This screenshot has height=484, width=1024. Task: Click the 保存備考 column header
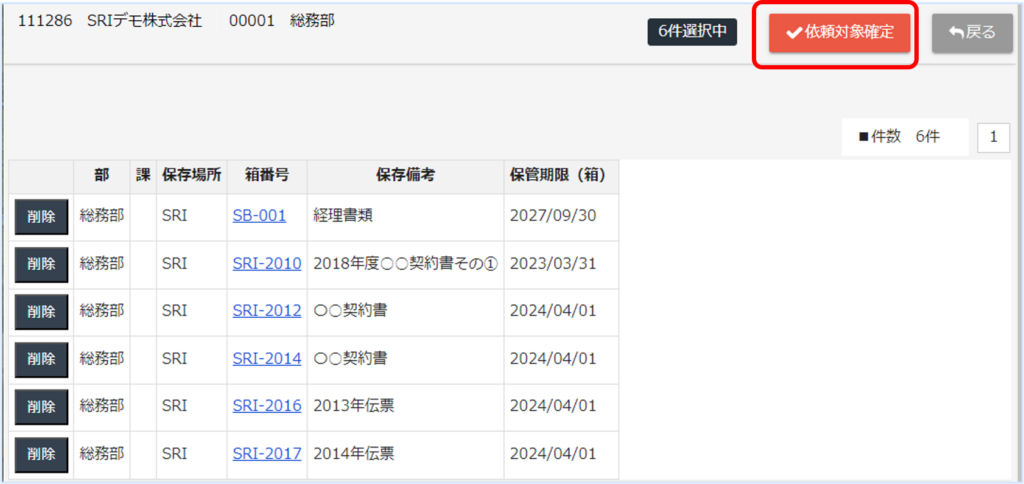click(406, 176)
